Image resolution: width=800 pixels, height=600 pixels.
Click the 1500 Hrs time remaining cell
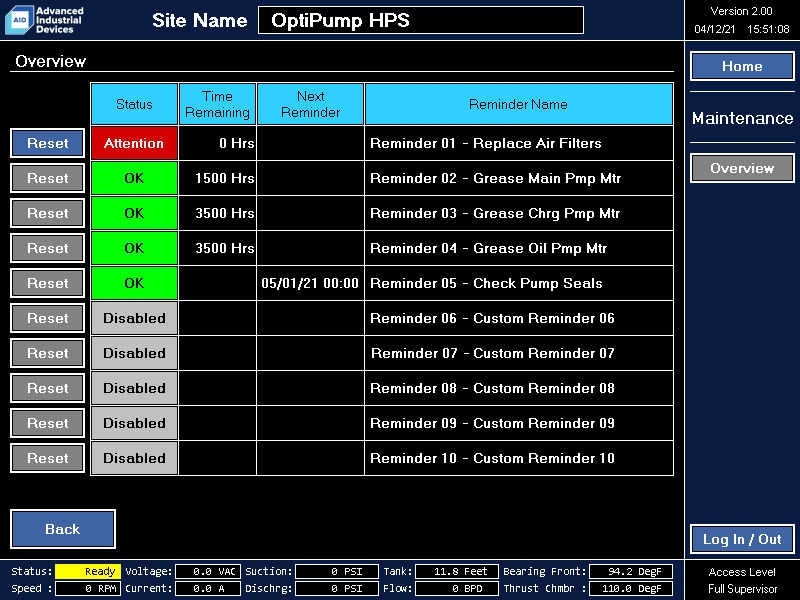click(217, 178)
